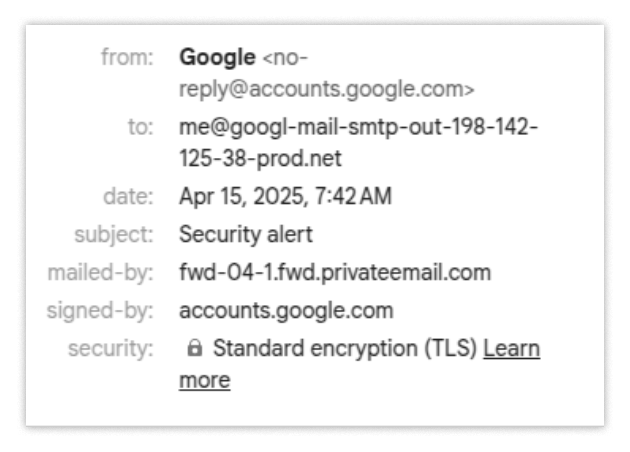Click the recipient address starting with me@googl-mail
630x452 pixels.
click(358, 129)
